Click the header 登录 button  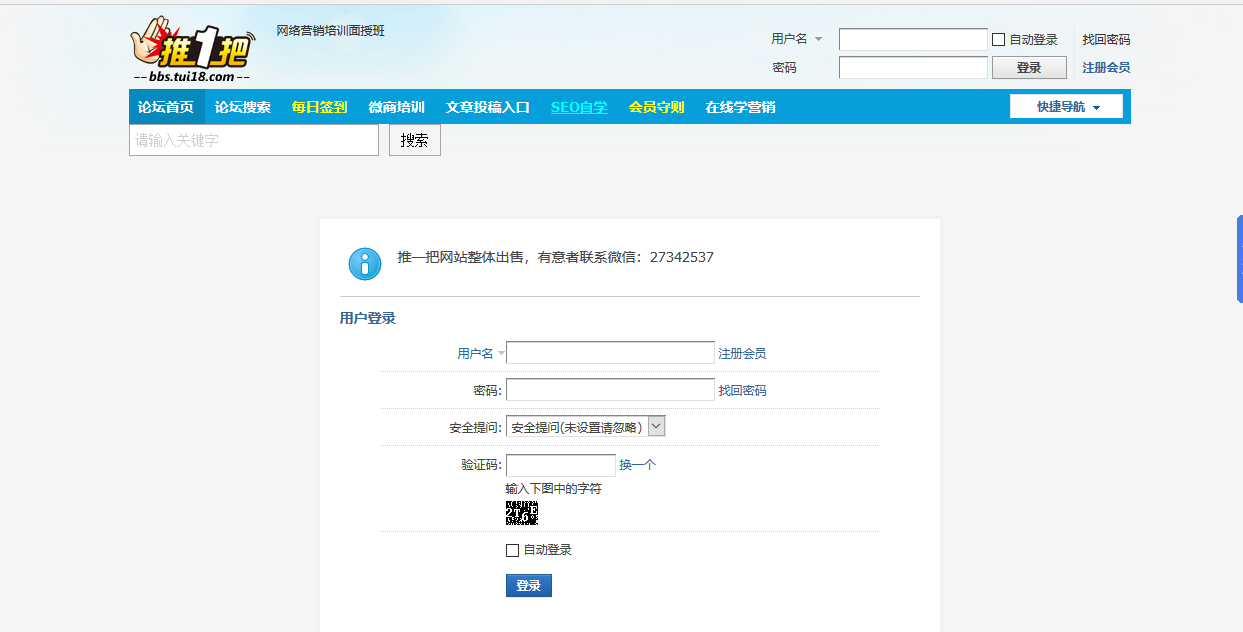(x=1028, y=68)
